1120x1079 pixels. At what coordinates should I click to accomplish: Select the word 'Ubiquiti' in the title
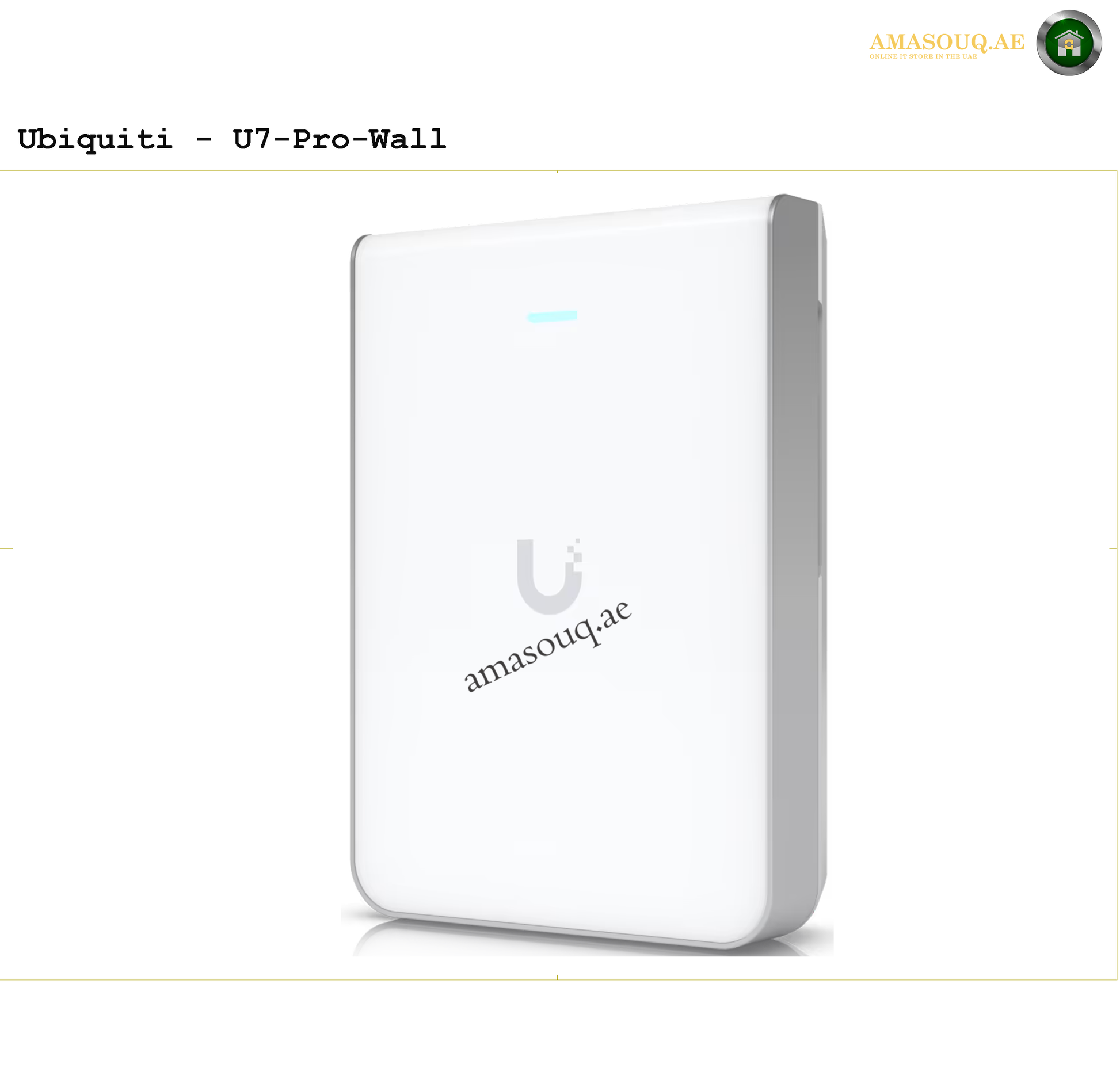click(95, 140)
